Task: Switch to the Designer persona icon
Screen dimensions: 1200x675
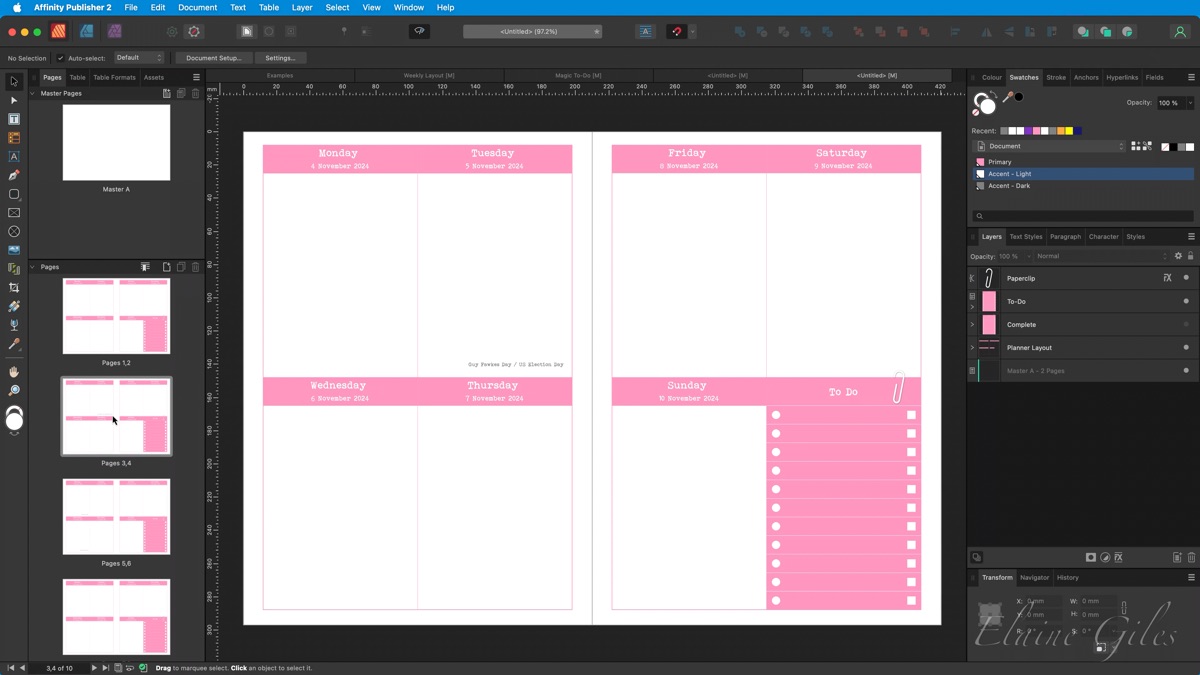Action: coord(87,32)
